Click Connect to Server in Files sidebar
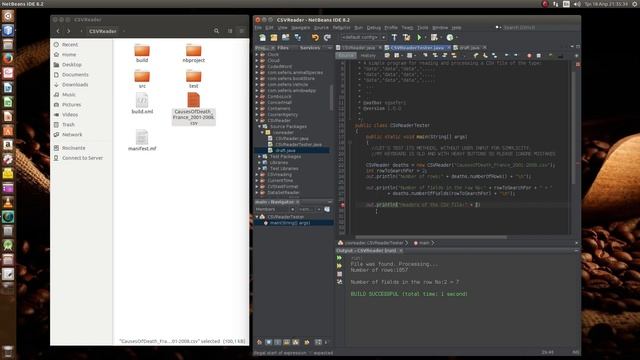Viewport: 640px width, 360px height. [x=82, y=158]
